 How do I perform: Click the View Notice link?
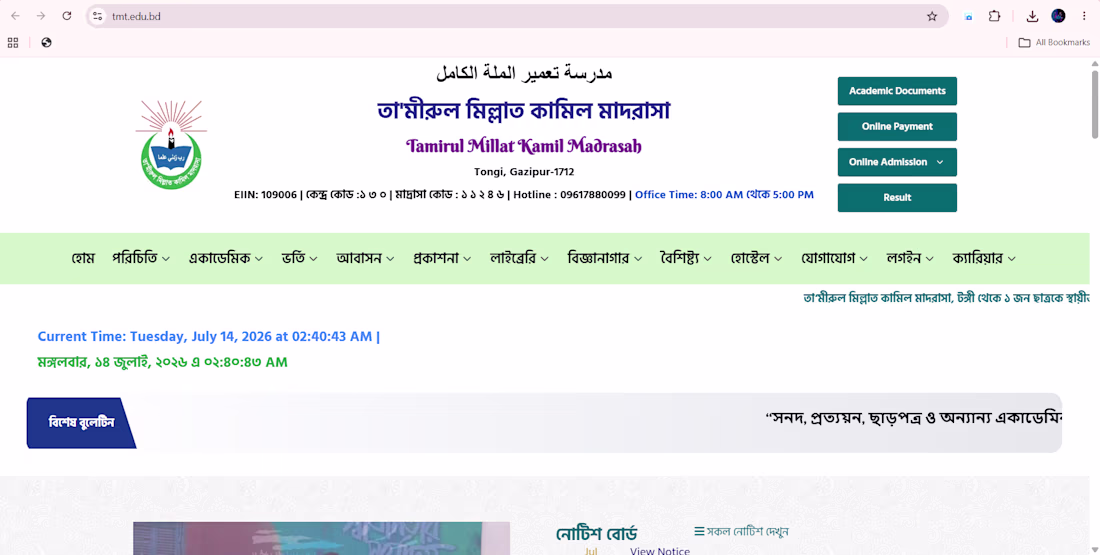tap(659, 551)
